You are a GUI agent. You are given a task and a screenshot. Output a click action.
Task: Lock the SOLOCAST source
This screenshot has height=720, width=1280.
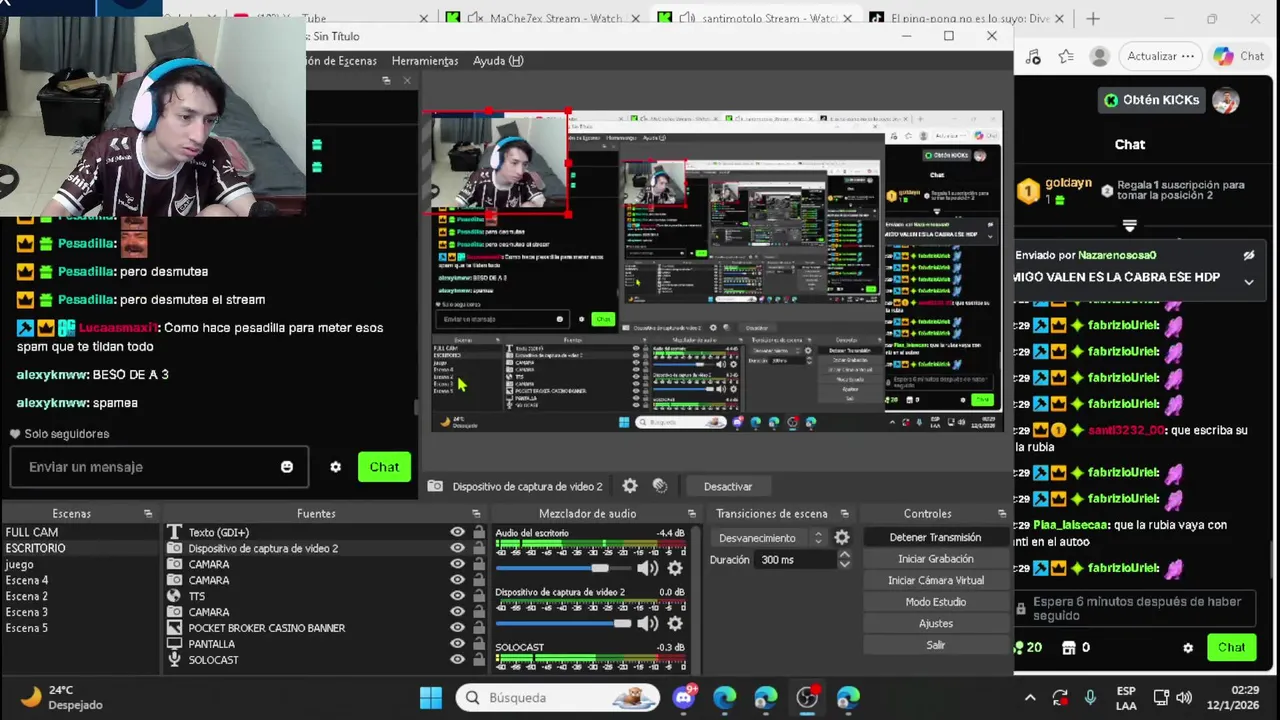478,660
